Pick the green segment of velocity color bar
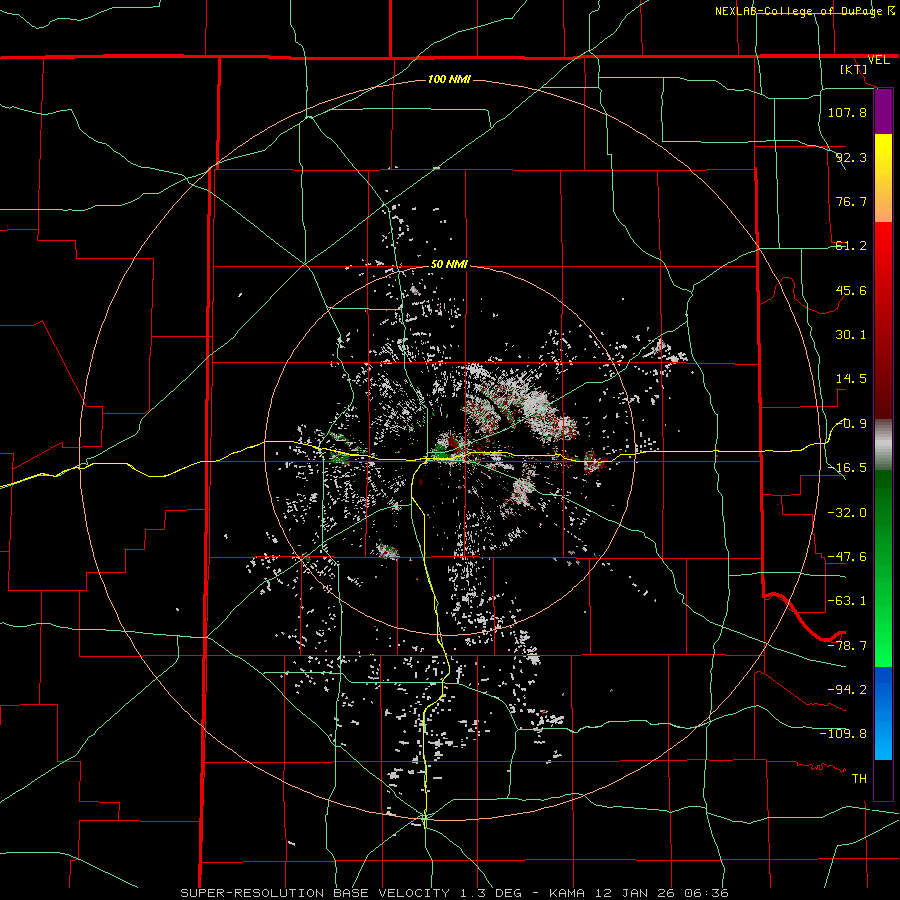 point(883,568)
